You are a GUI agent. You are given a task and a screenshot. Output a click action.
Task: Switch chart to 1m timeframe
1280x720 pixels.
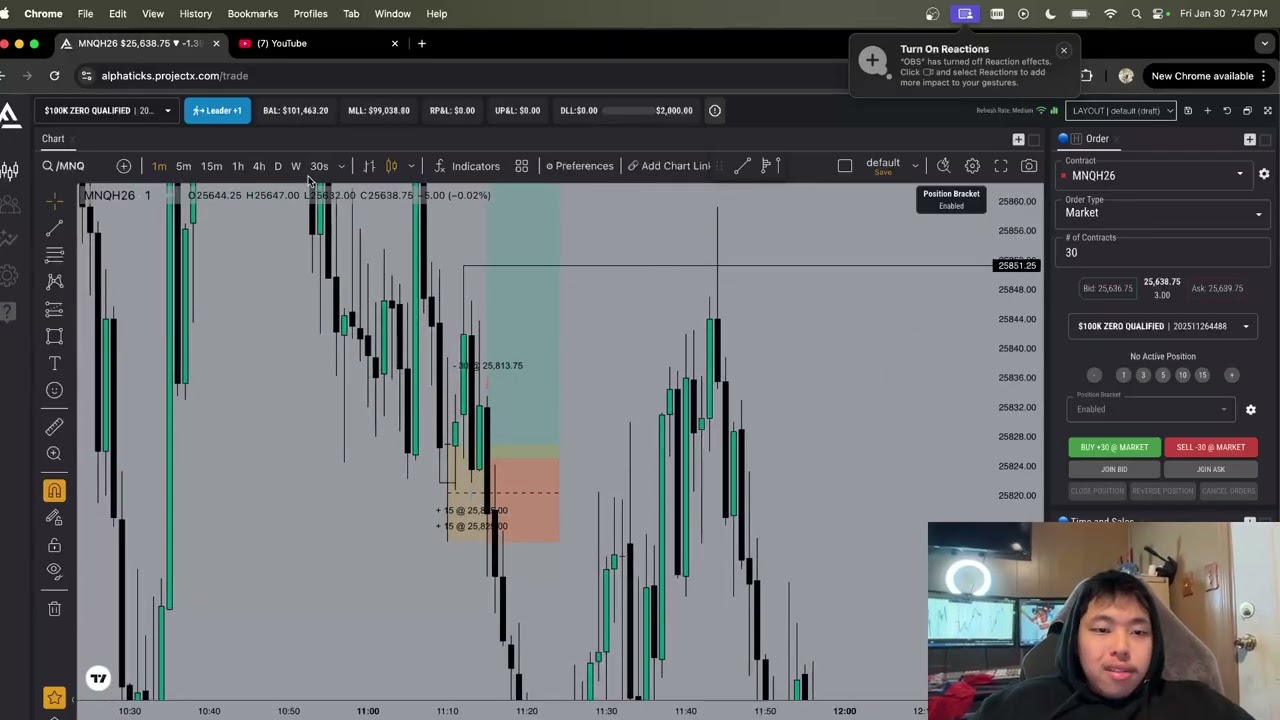click(x=159, y=166)
